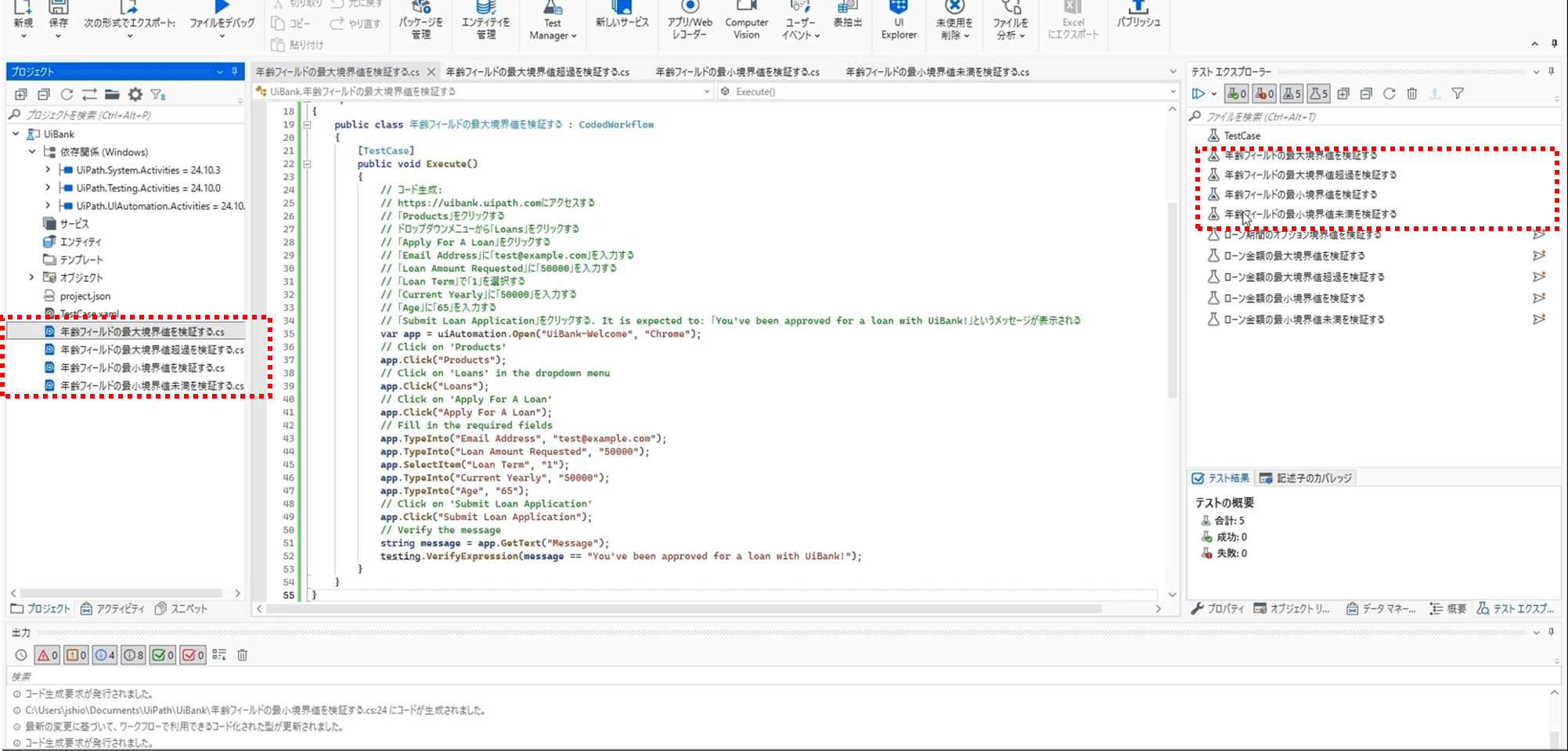1568x751 pixels.
Task: Toggle green passed-check filter in output
Action: pos(162,655)
